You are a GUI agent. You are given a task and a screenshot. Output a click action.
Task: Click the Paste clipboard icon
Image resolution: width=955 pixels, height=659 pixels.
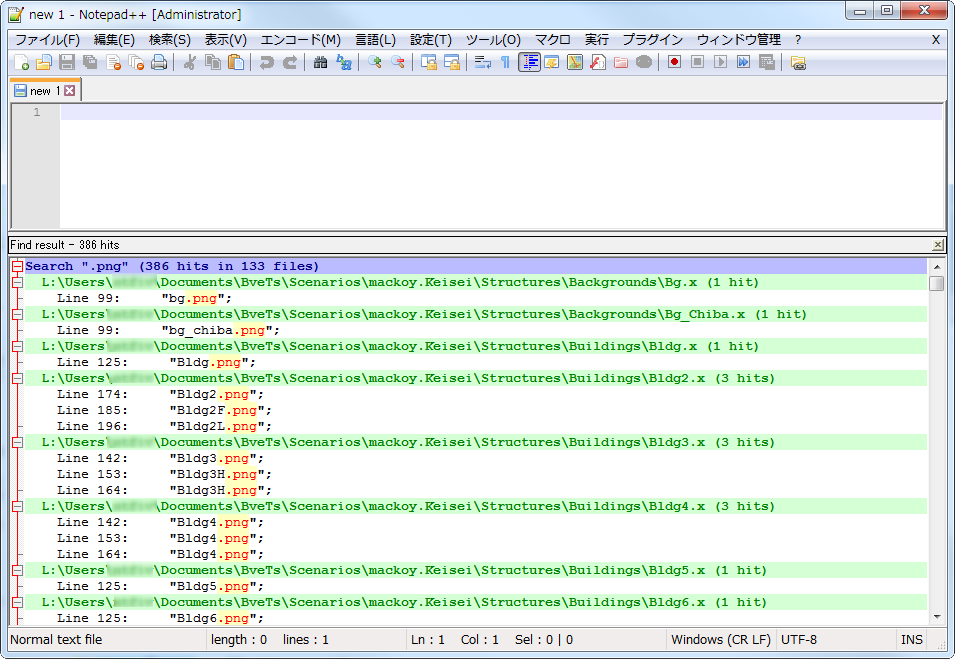coord(236,62)
